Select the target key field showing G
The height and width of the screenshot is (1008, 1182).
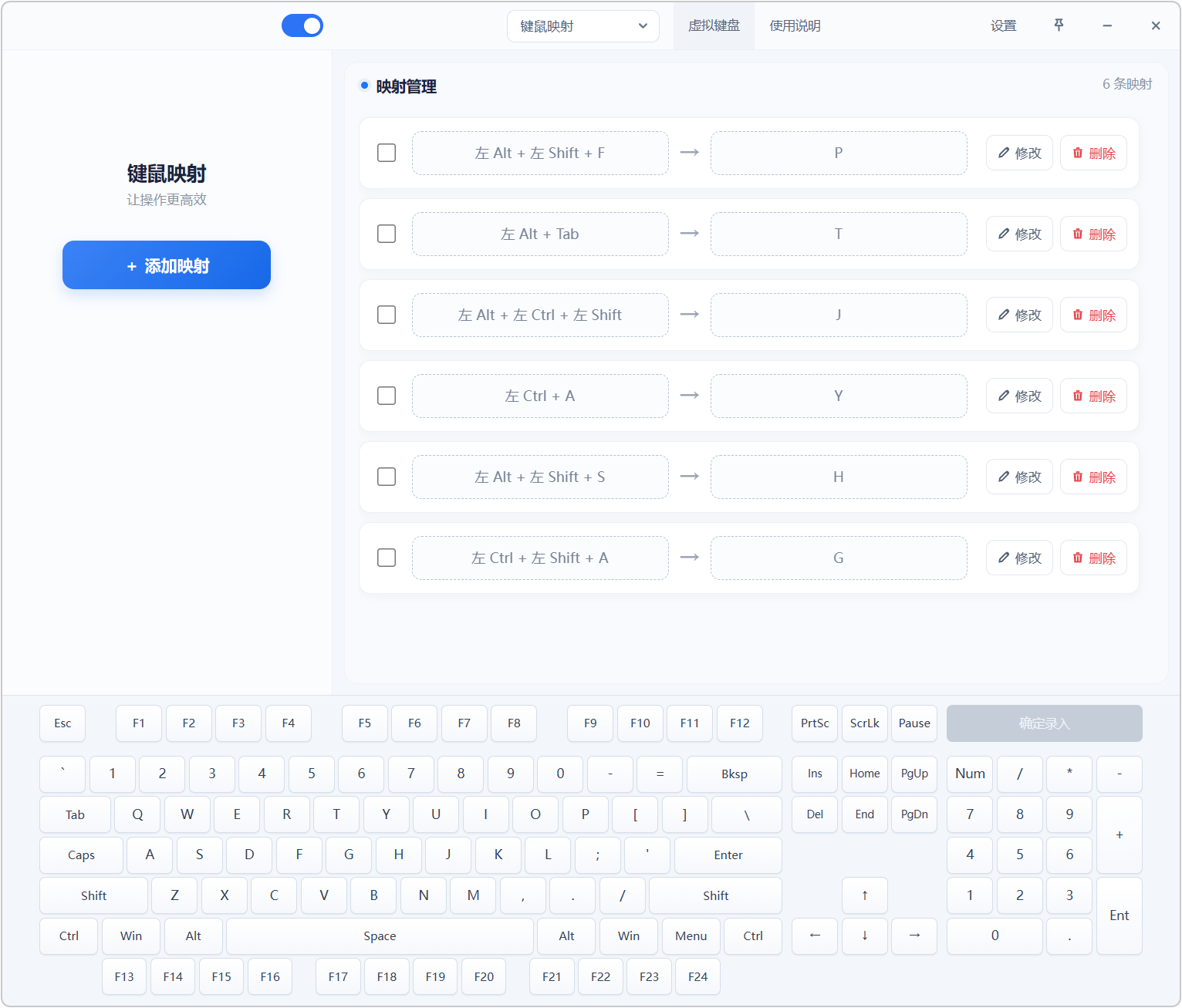click(839, 558)
